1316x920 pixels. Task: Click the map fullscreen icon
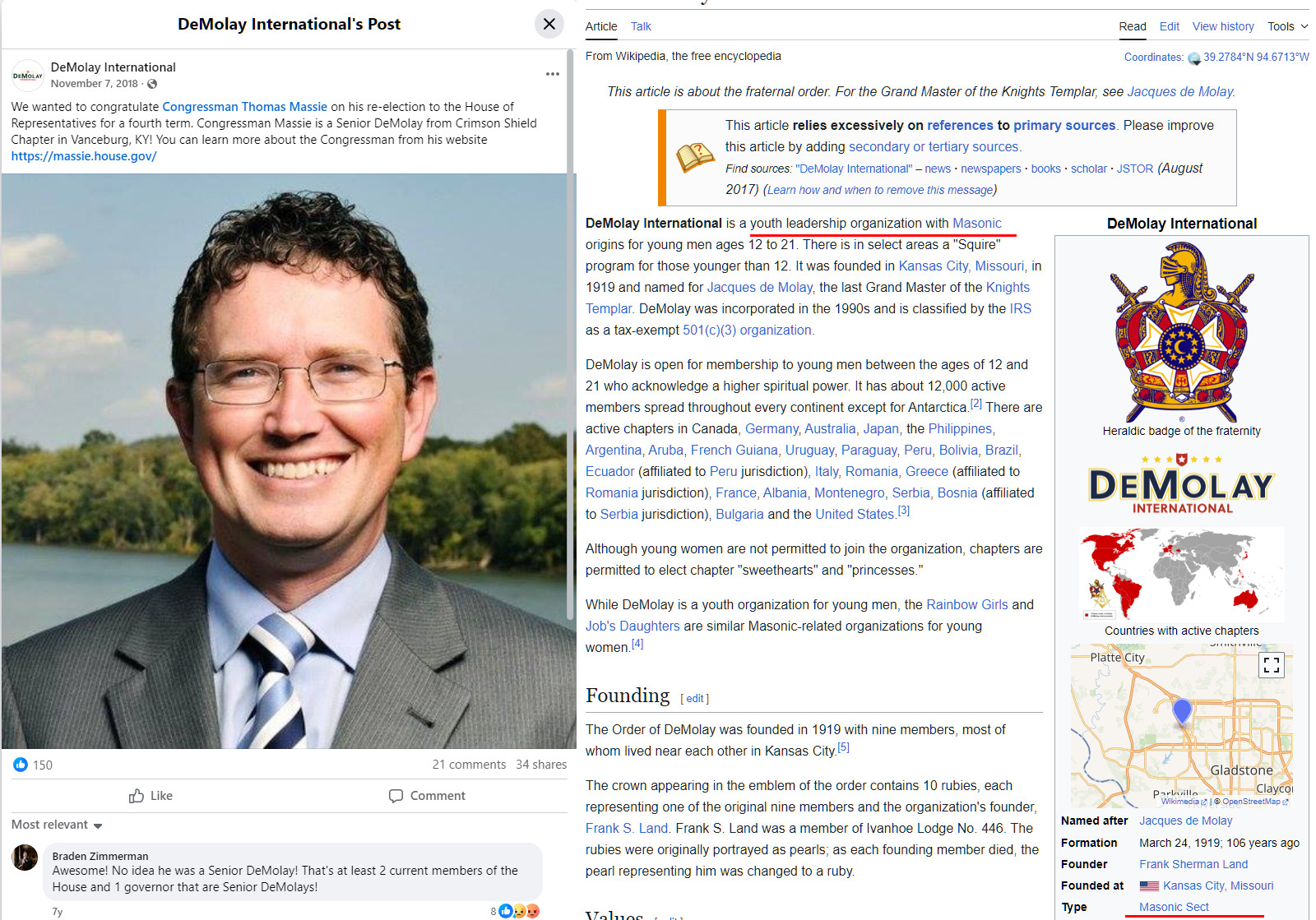[x=1272, y=665]
